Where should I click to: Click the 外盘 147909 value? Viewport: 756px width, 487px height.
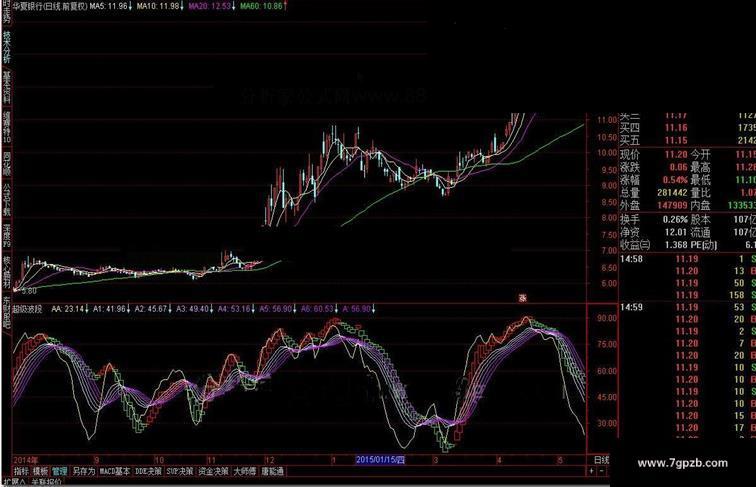(x=672, y=205)
